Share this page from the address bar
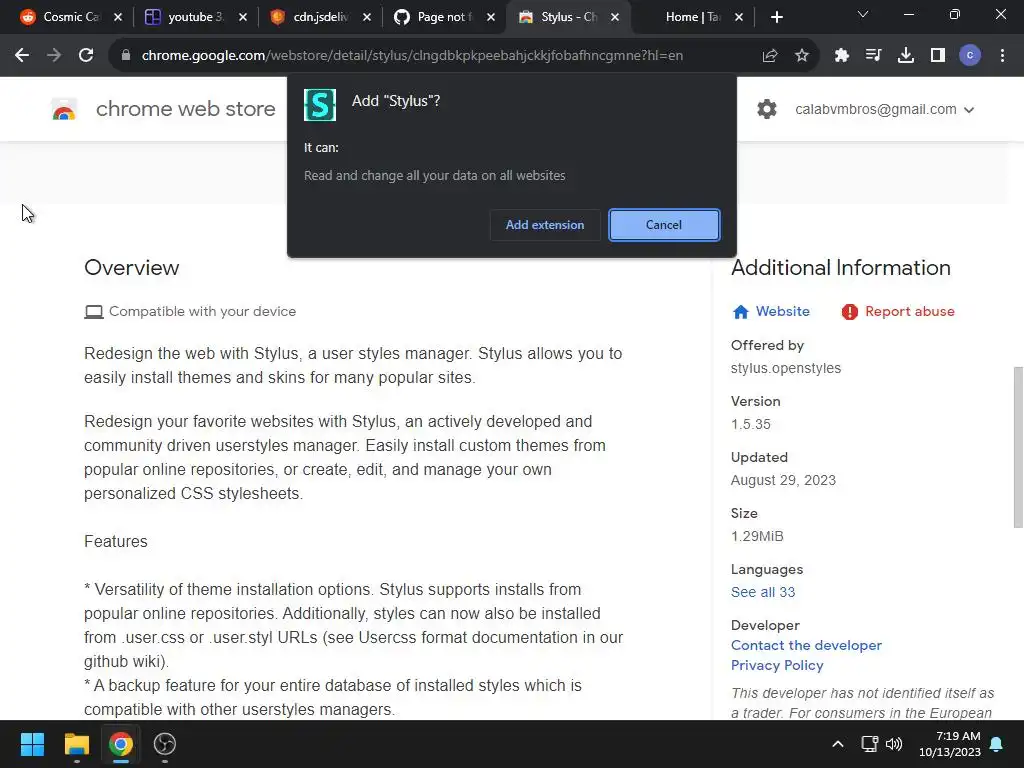The height and width of the screenshot is (768, 1024). click(x=770, y=56)
